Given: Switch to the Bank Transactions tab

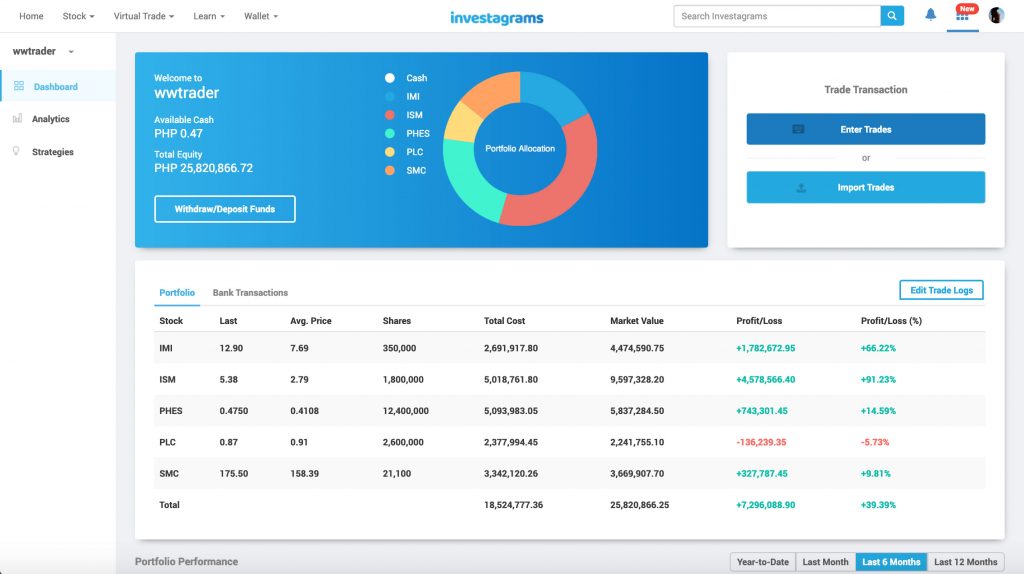Looking at the screenshot, I should (x=250, y=293).
